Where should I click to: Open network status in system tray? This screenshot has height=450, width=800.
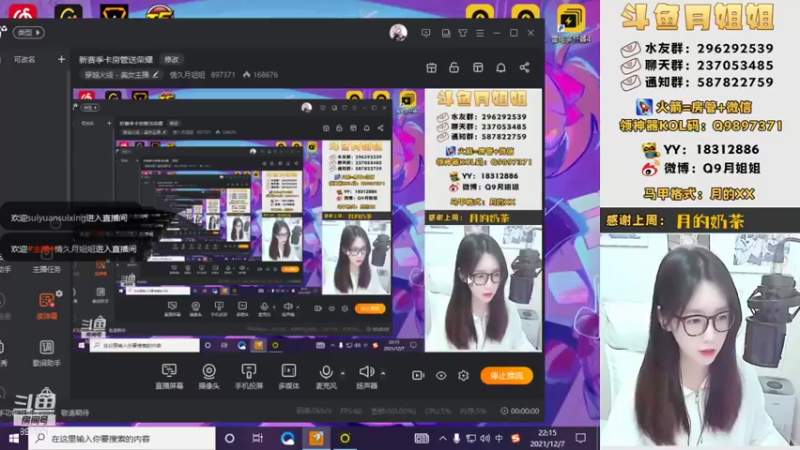pos(471,438)
